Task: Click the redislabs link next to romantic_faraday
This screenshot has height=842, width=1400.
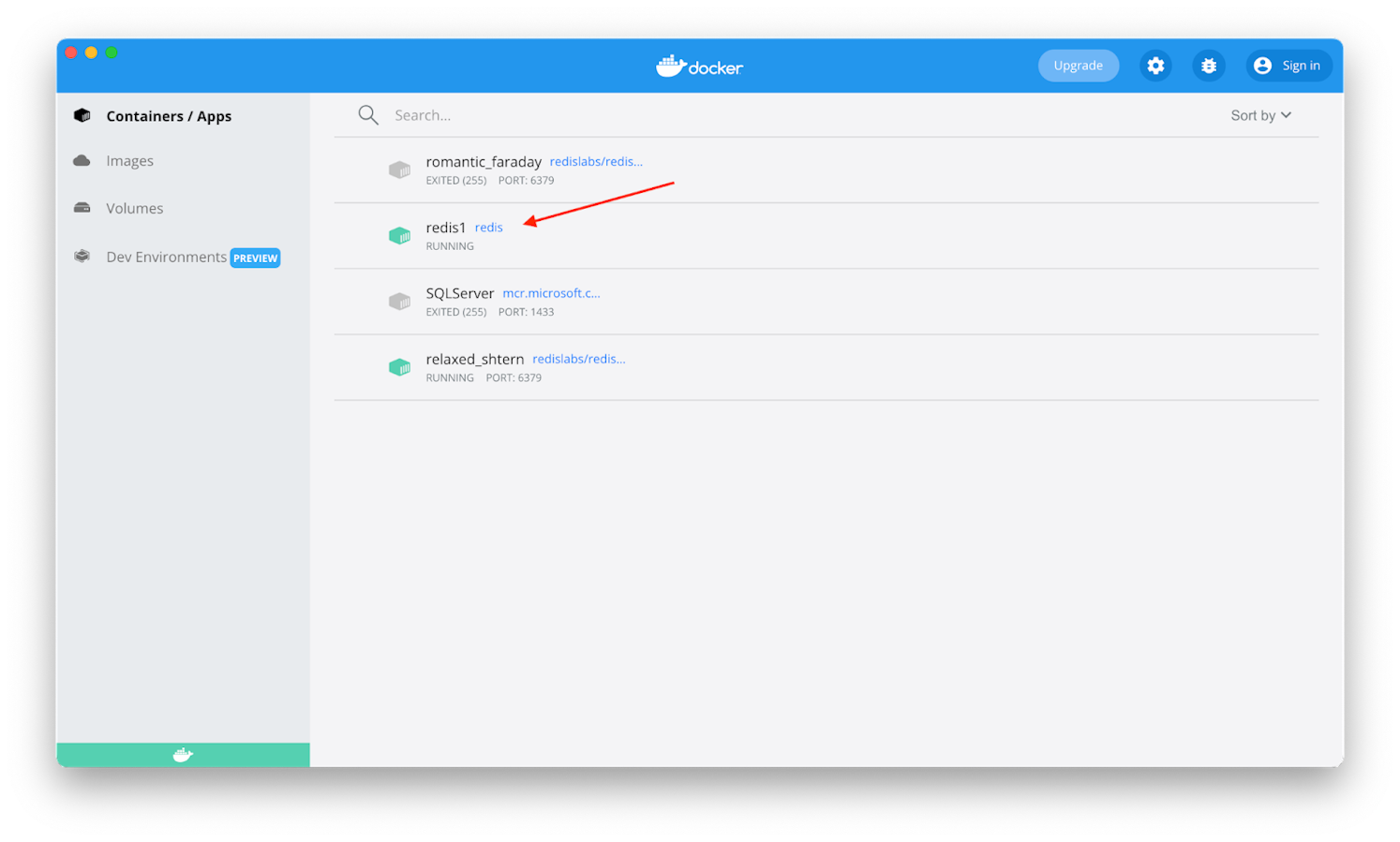Action: tap(596, 161)
